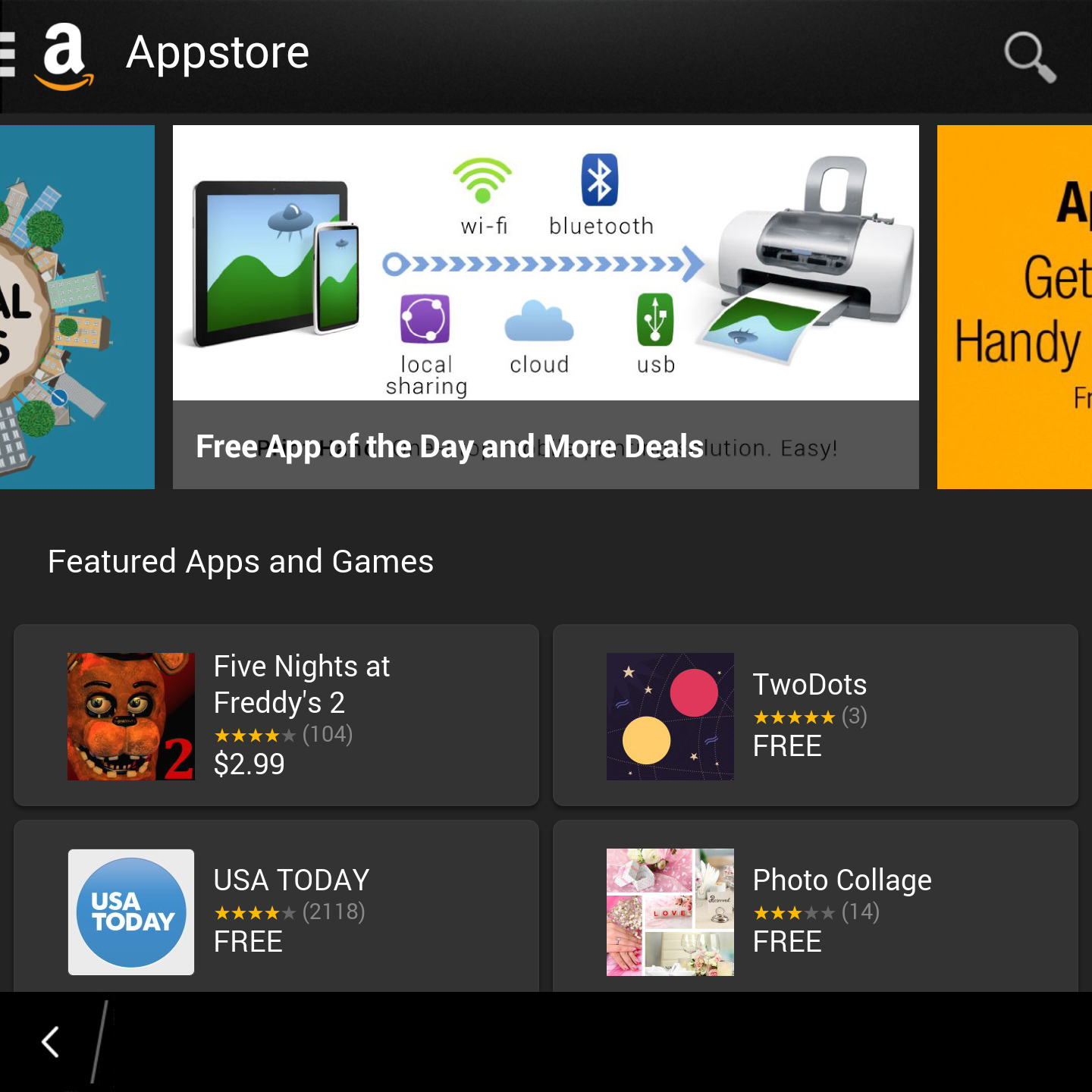Select the printer sharing promo banner
This screenshot has width=1092, height=1092.
(x=546, y=263)
